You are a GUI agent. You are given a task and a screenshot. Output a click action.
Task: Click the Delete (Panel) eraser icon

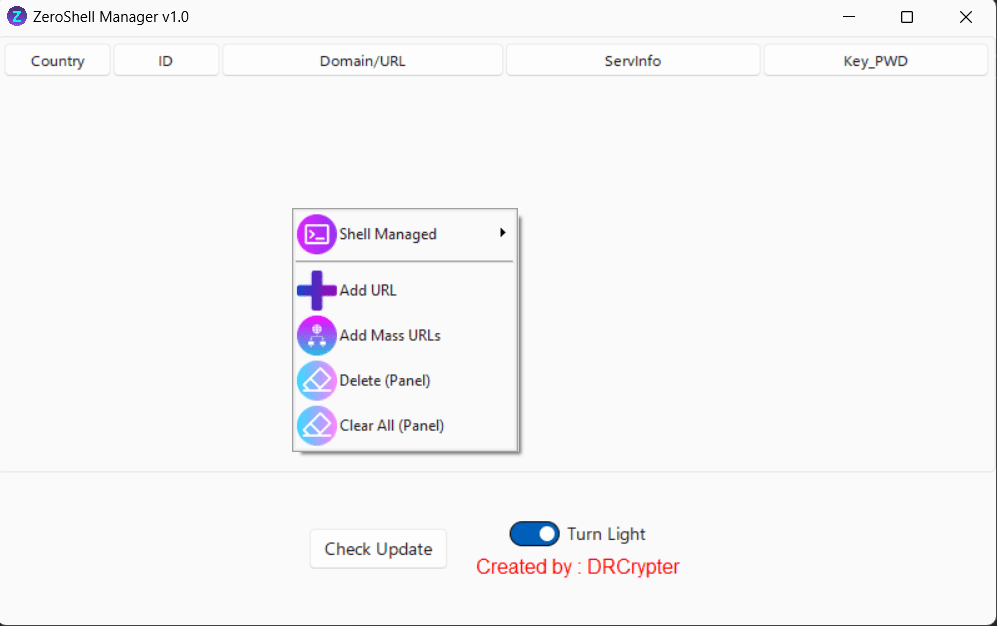pyautogui.click(x=317, y=381)
